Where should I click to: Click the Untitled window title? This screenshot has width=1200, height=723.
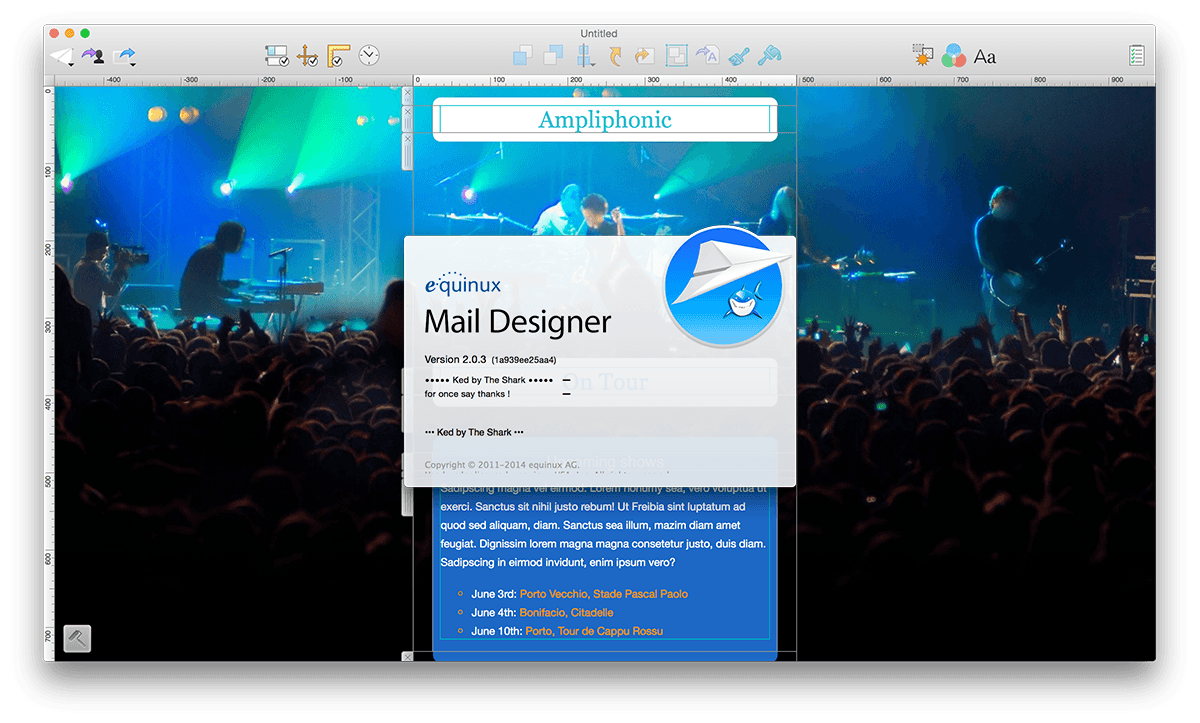coord(599,33)
